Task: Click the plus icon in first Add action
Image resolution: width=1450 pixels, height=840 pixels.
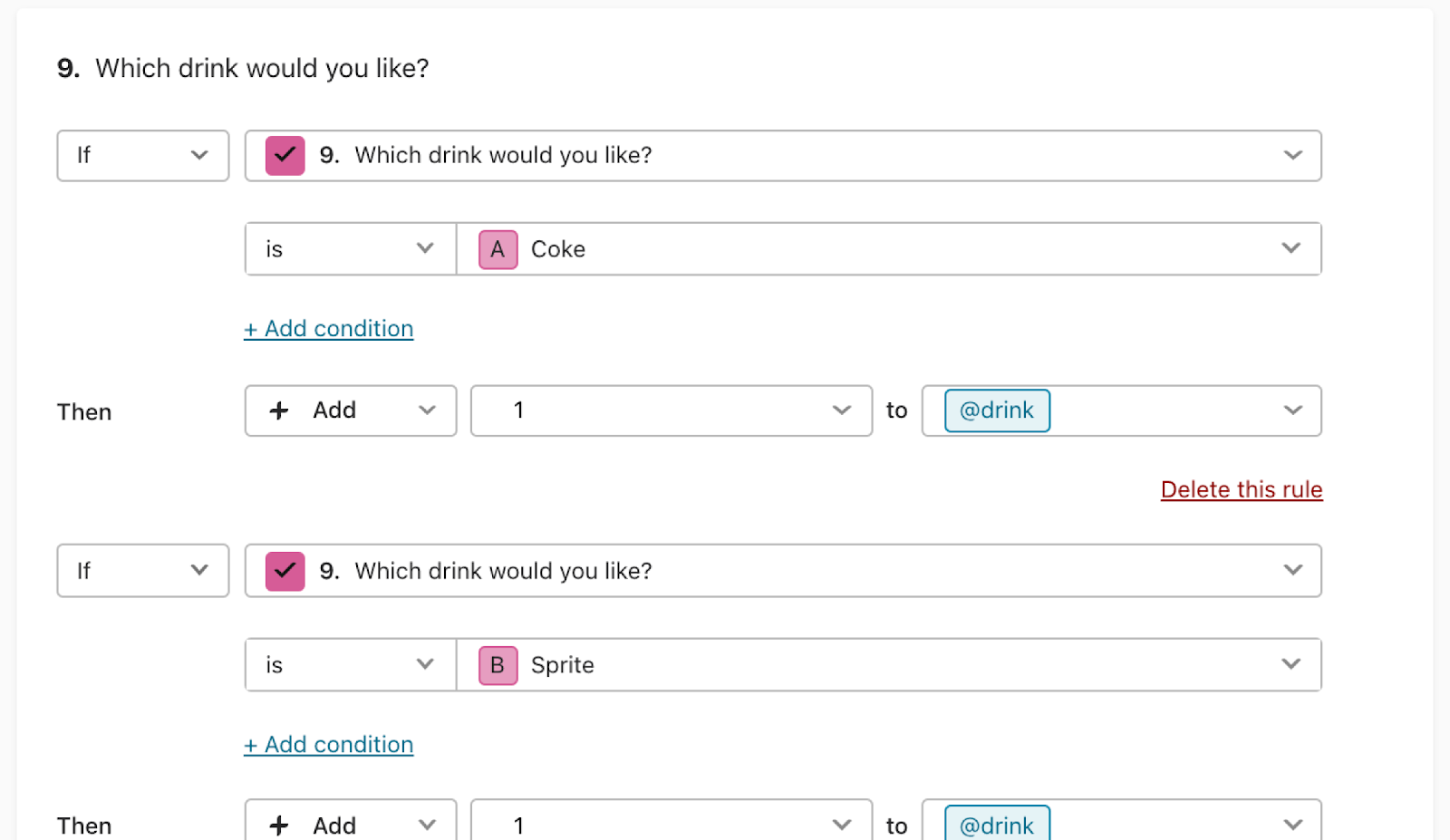Action: [279, 410]
